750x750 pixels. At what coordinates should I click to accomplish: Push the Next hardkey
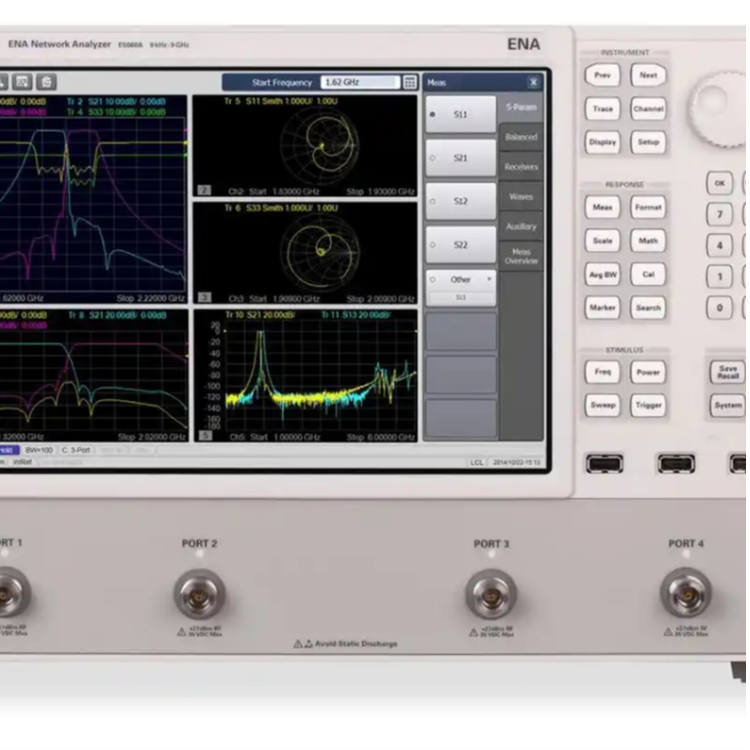(648, 75)
